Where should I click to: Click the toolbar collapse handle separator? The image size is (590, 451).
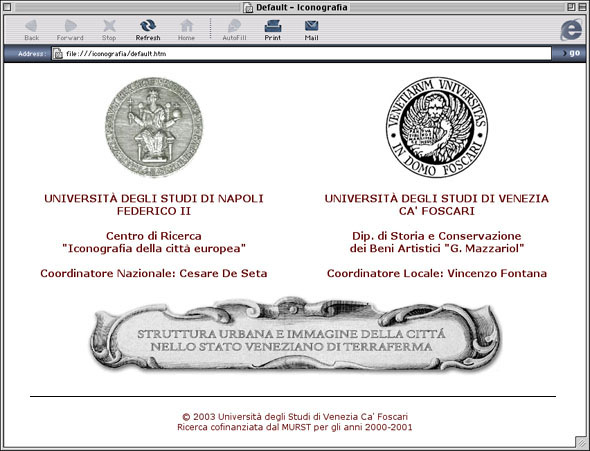(210, 29)
